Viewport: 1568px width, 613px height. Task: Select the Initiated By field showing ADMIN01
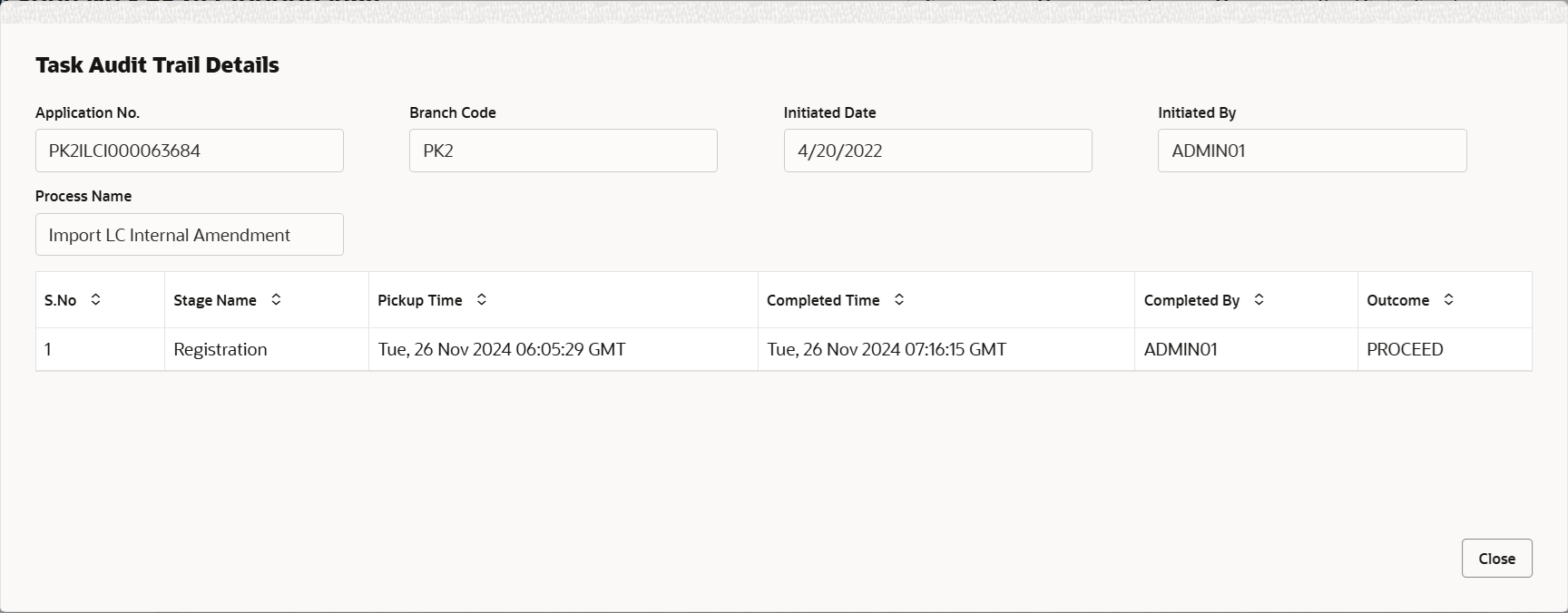coord(1311,151)
